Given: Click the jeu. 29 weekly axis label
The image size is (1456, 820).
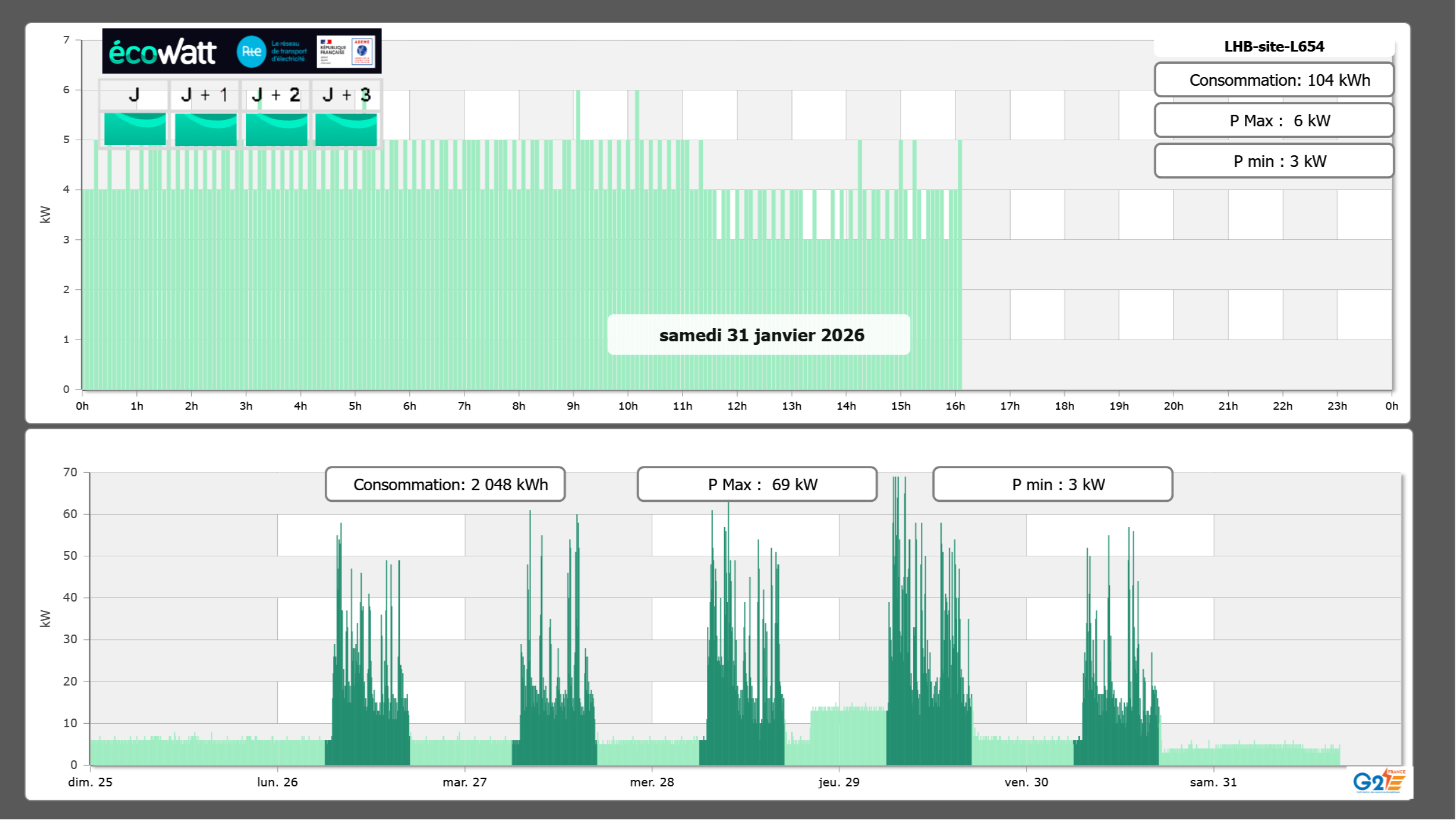Looking at the screenshot, I should tap(838, 782).
